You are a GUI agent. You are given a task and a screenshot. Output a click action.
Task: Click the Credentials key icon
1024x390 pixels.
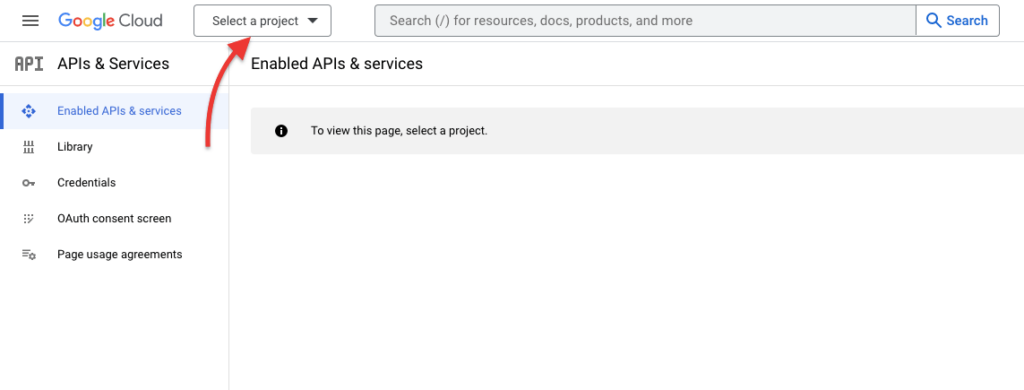[x=28, y=183]
